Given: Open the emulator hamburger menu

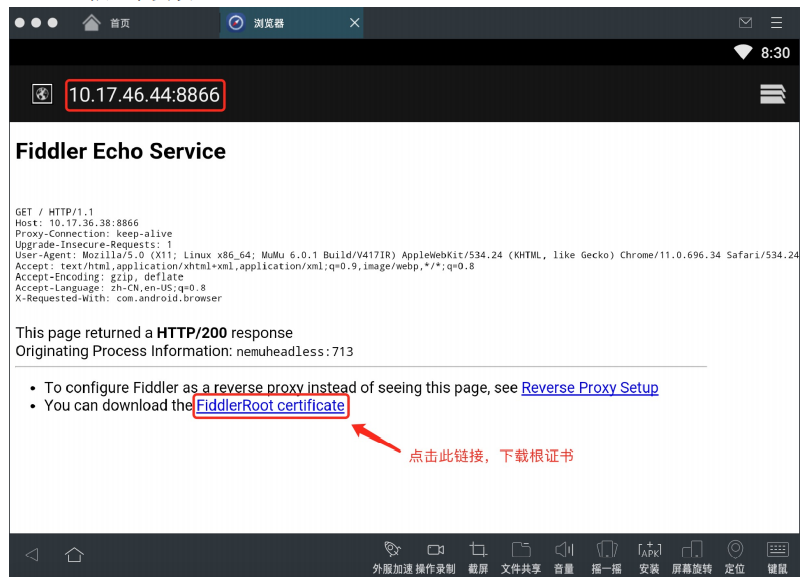Looking at the screenshot, I should (776, 22).
